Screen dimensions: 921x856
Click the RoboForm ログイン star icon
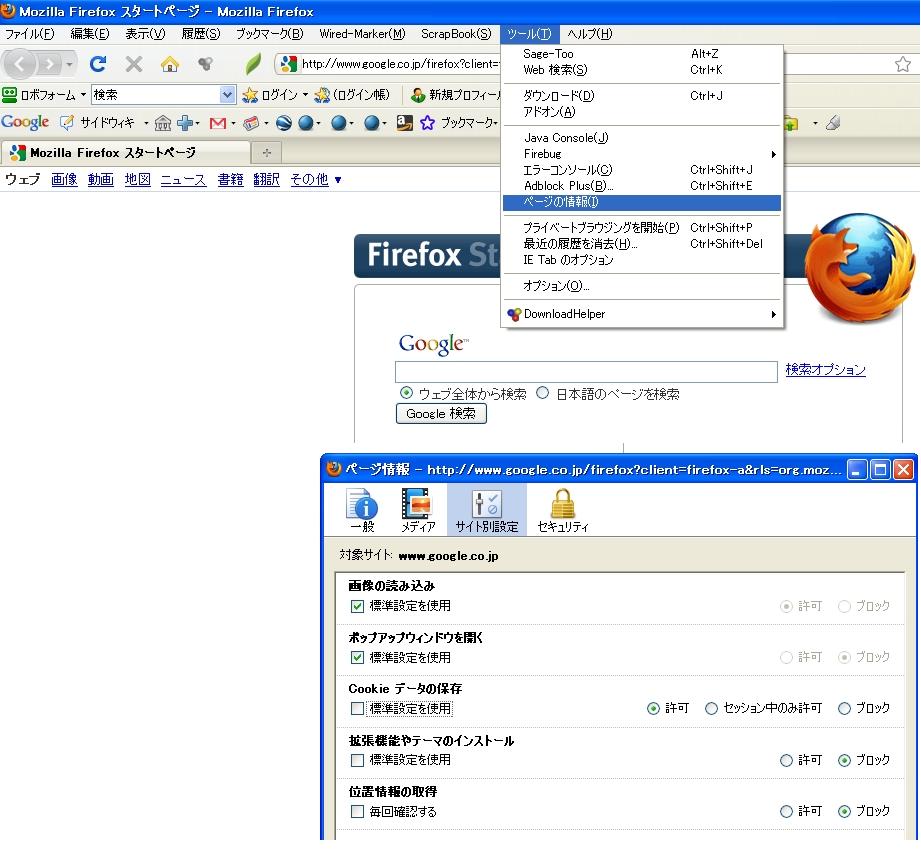[250, 95]
